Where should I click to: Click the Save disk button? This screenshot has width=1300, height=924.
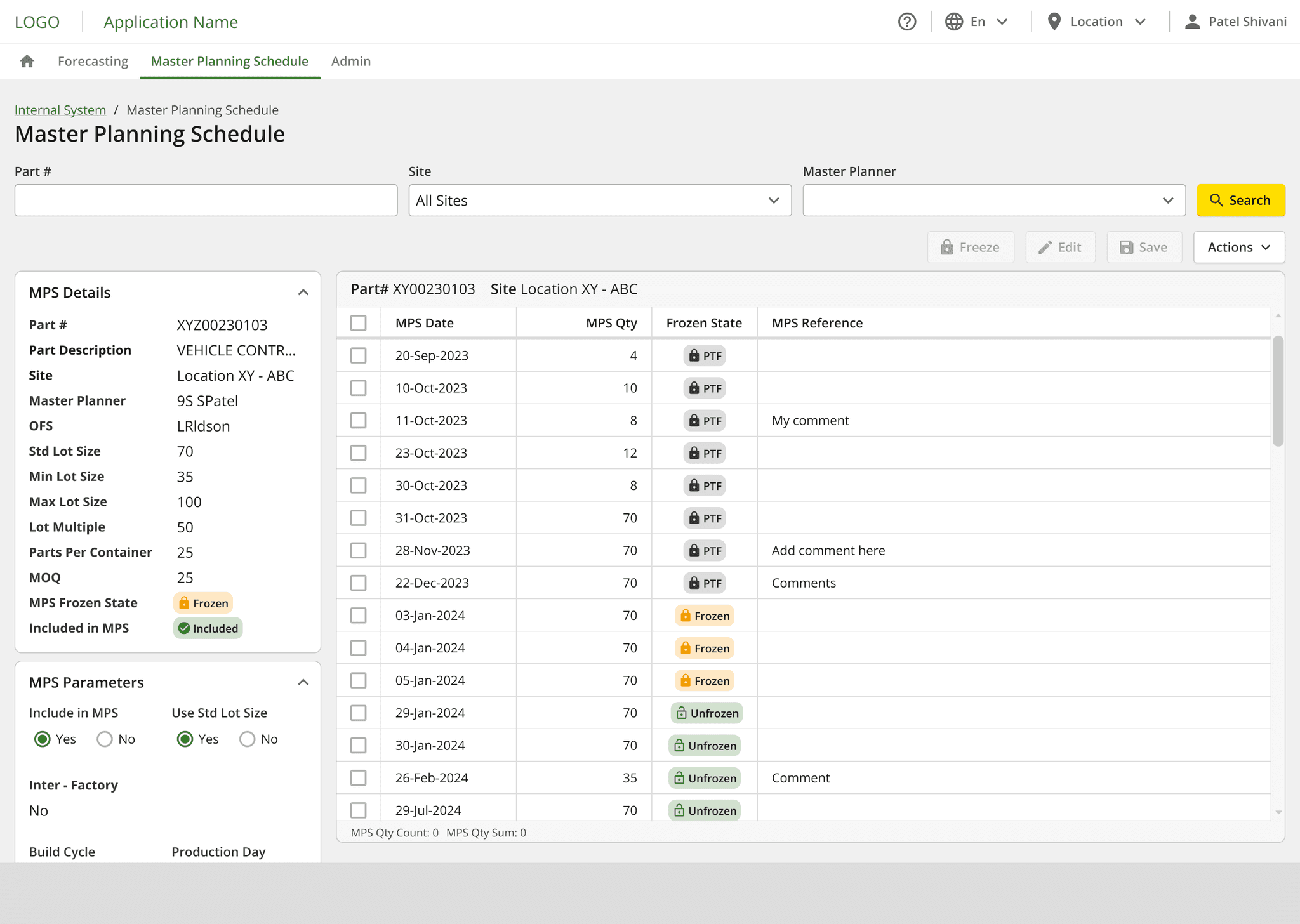(1144, 247)
